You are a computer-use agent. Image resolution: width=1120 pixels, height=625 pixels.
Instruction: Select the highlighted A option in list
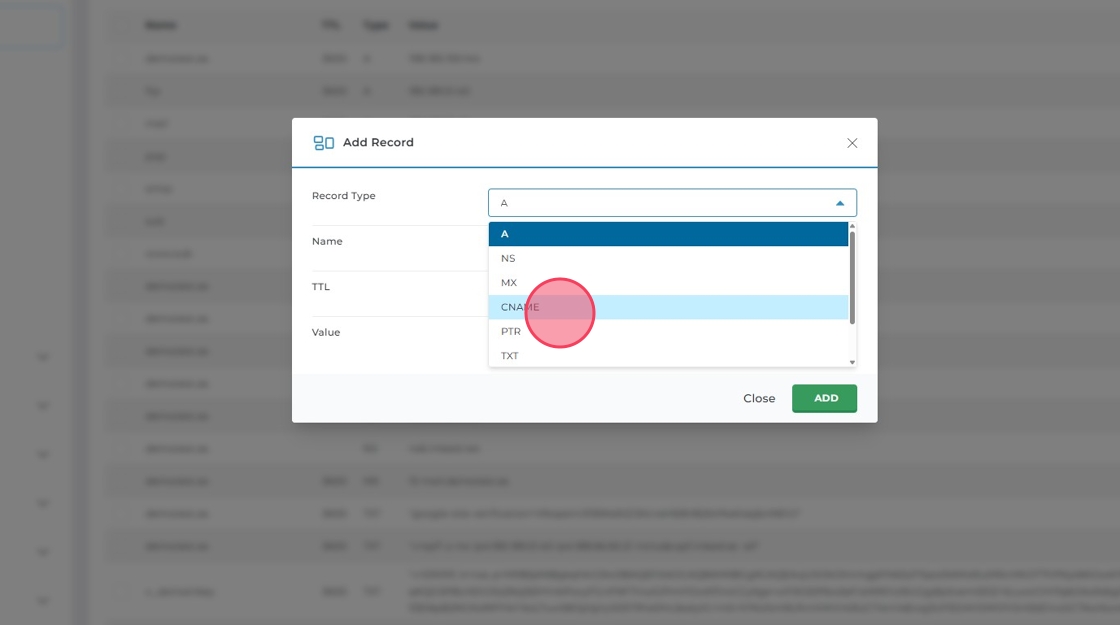coord(668,234)
